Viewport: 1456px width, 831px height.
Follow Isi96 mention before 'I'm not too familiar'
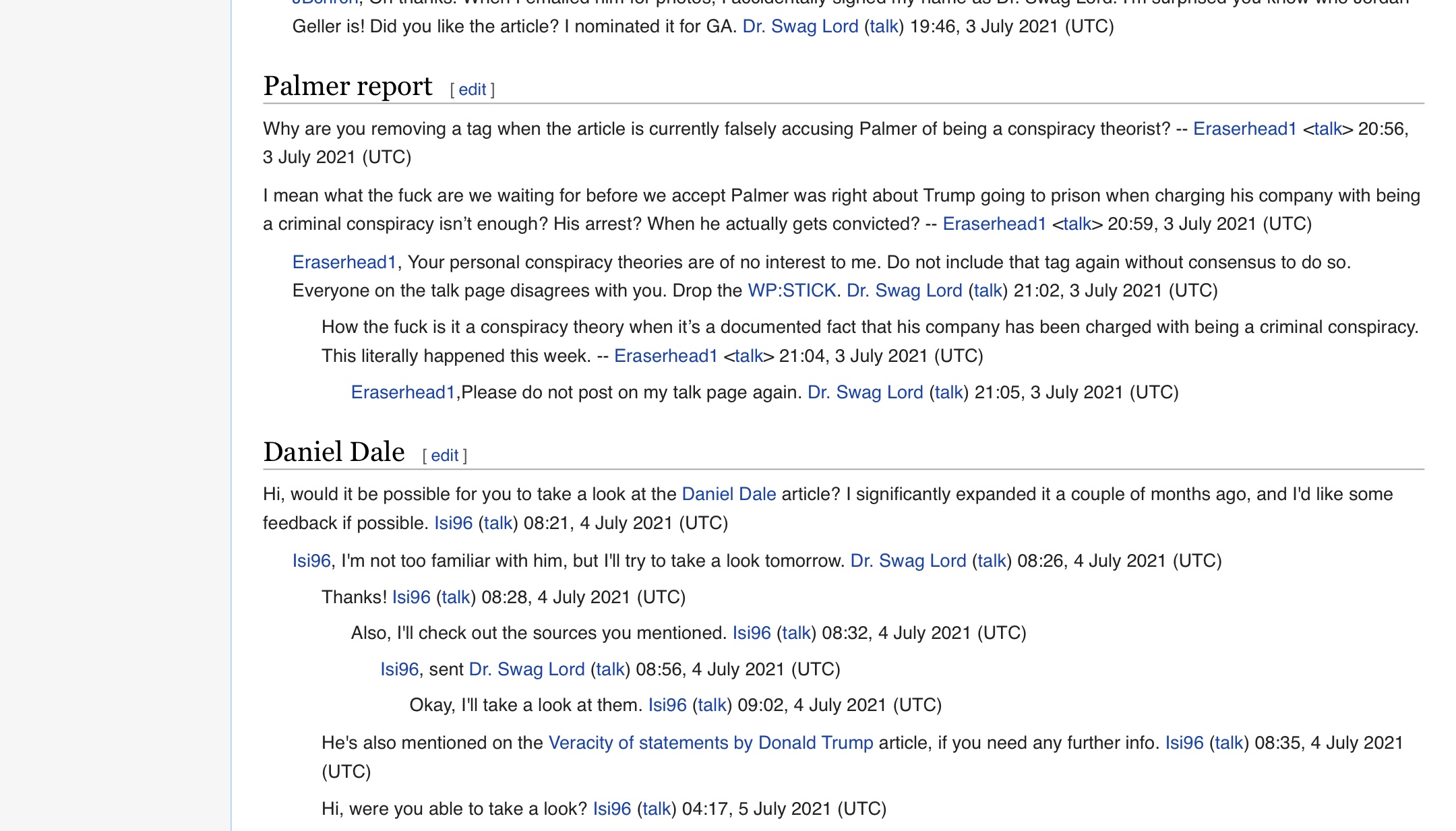pyautogui.click(x=311, y=561)
